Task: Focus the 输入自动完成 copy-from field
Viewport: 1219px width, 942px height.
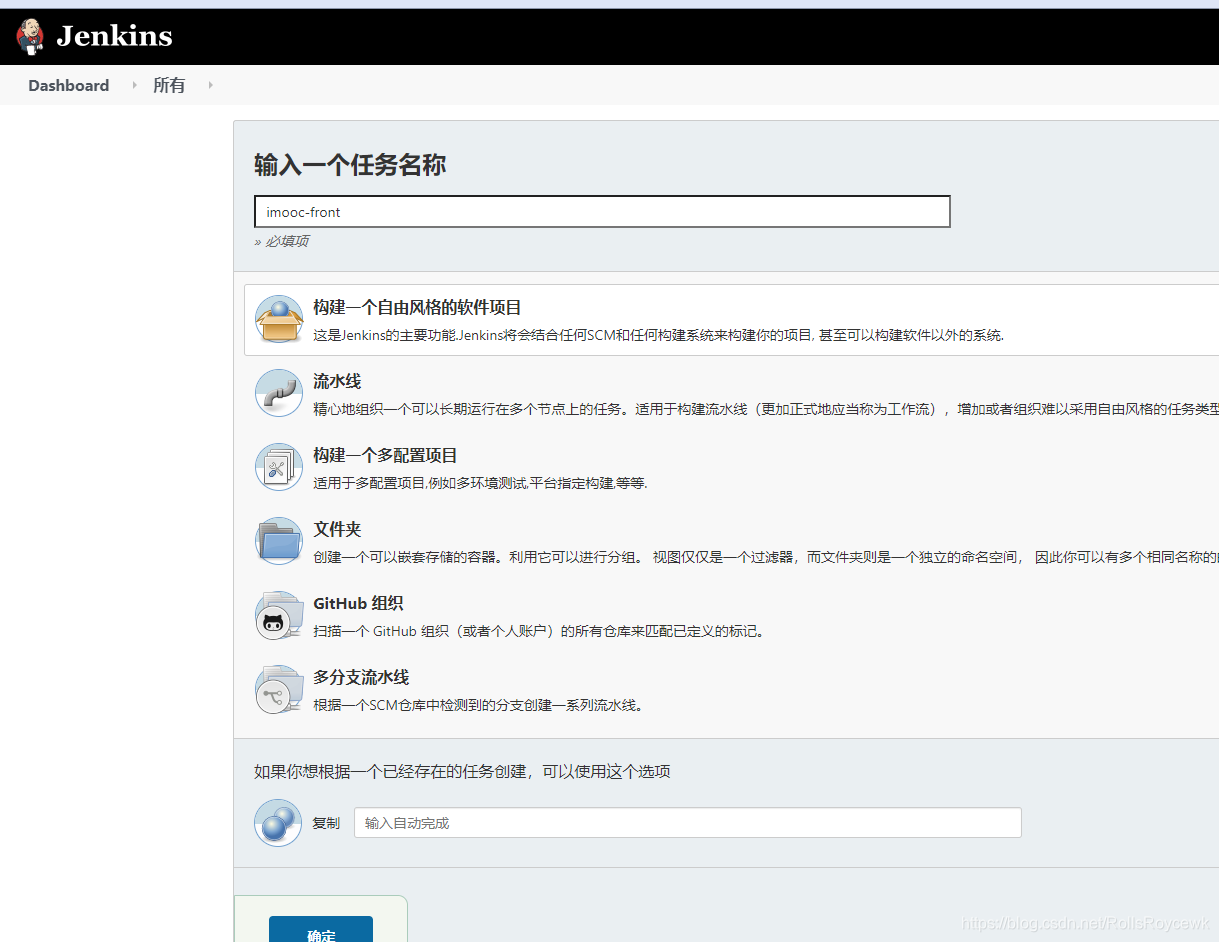Action: tap(688, 823)
